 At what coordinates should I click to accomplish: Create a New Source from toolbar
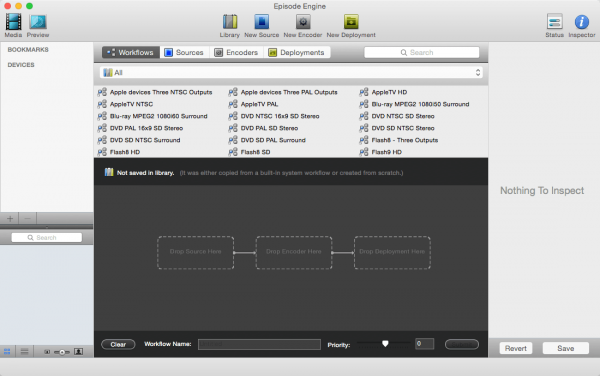tap(261, 22)
